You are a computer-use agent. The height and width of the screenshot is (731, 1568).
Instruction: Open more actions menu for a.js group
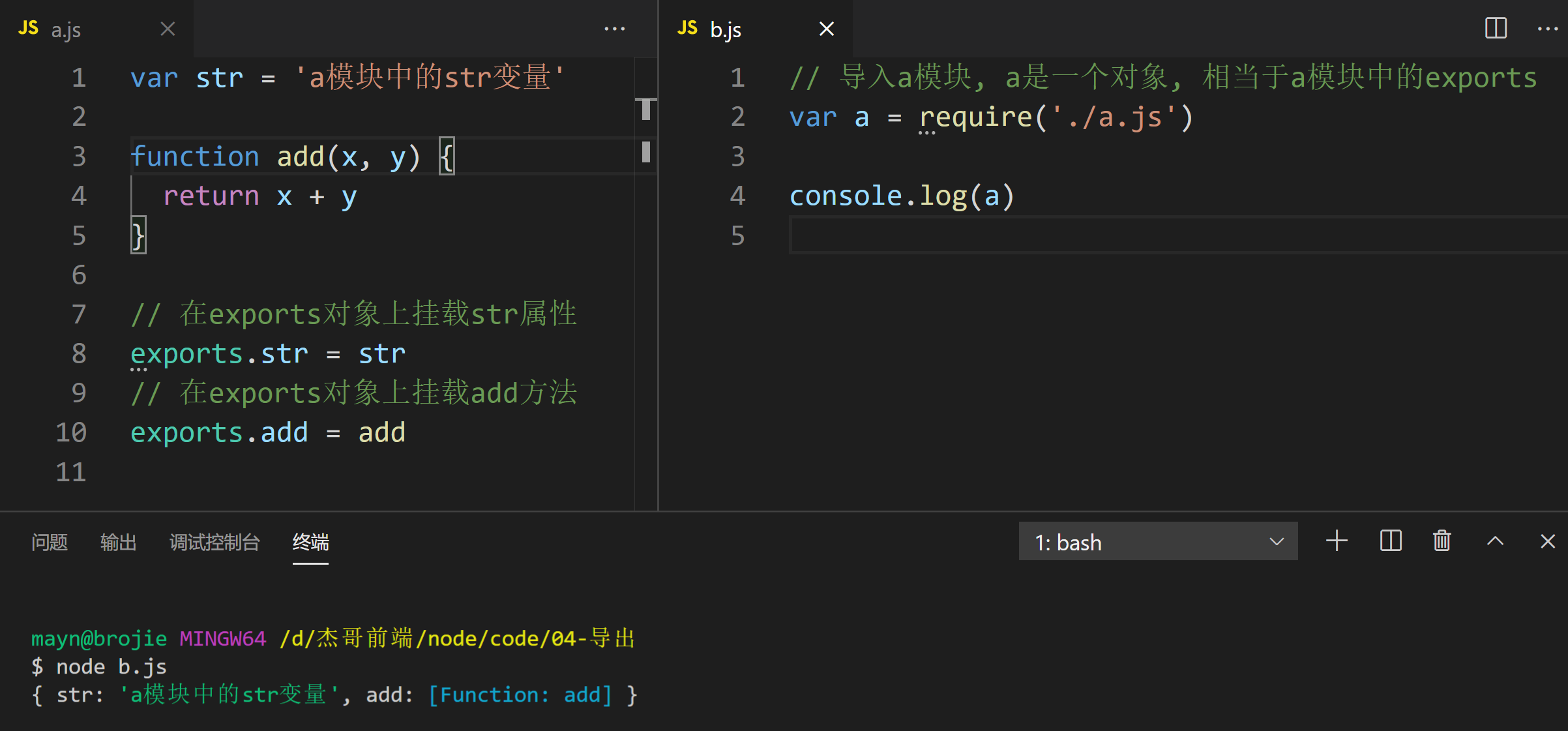pos(614,29)
